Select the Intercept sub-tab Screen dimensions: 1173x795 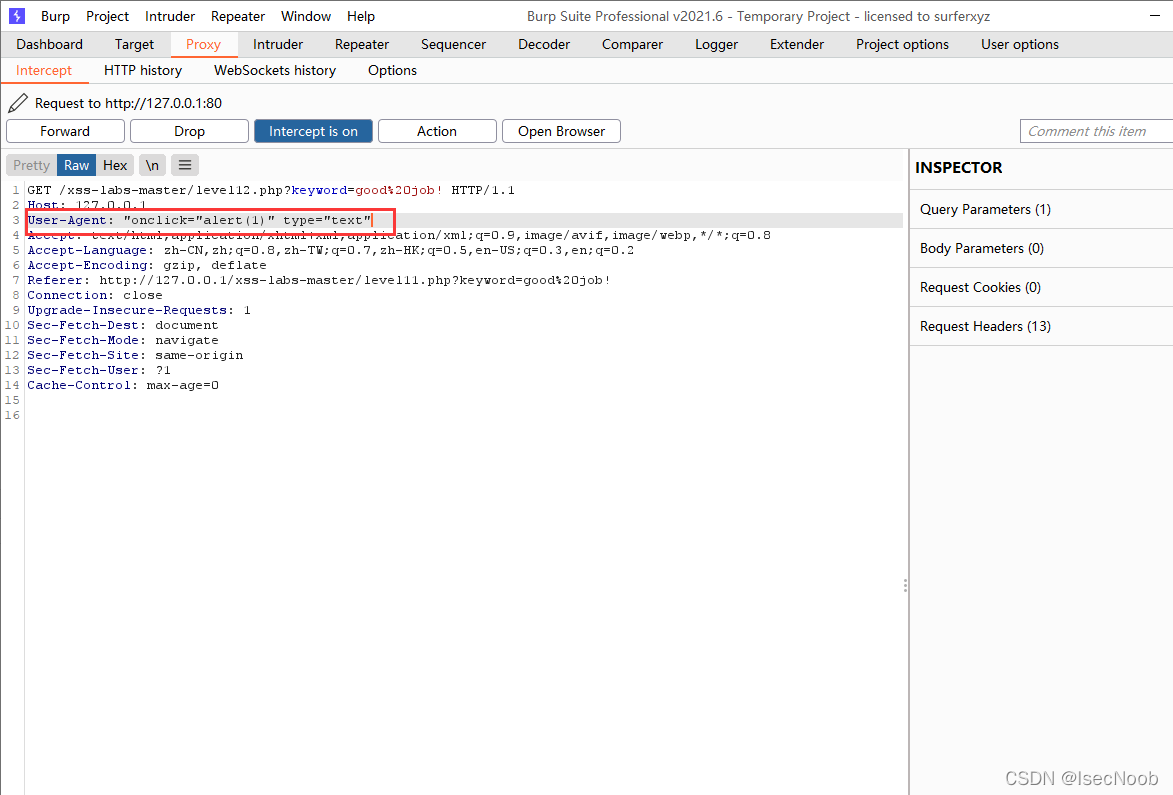point(43,70)
